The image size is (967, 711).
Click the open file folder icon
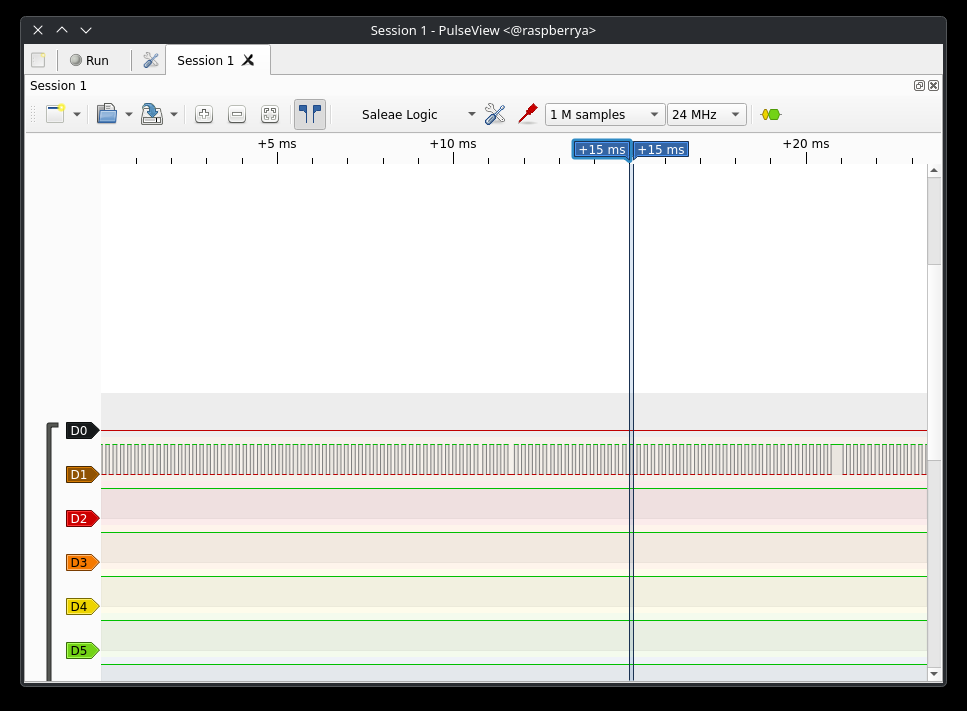[107, 114]
